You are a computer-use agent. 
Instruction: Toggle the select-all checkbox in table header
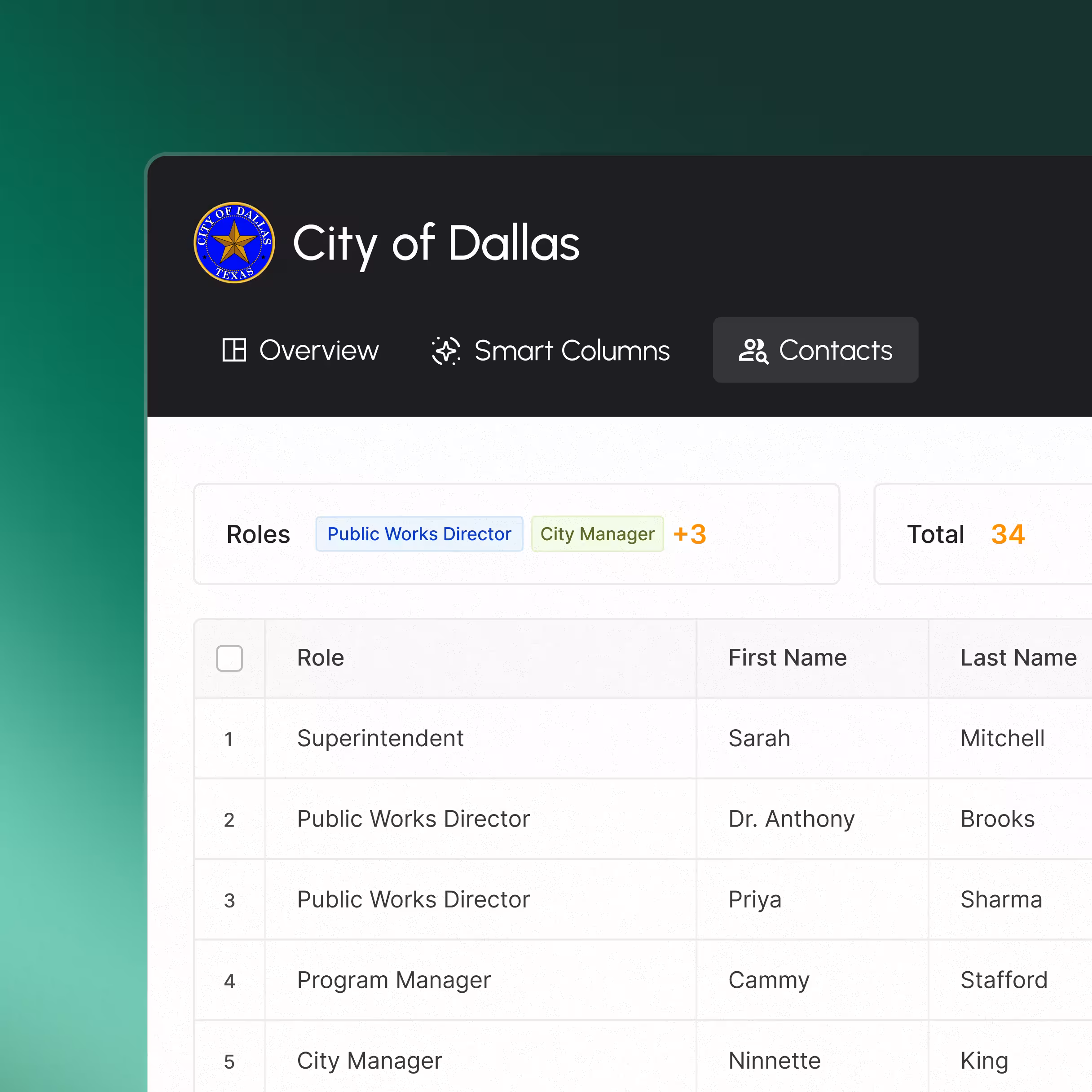[x=229, y=658]
